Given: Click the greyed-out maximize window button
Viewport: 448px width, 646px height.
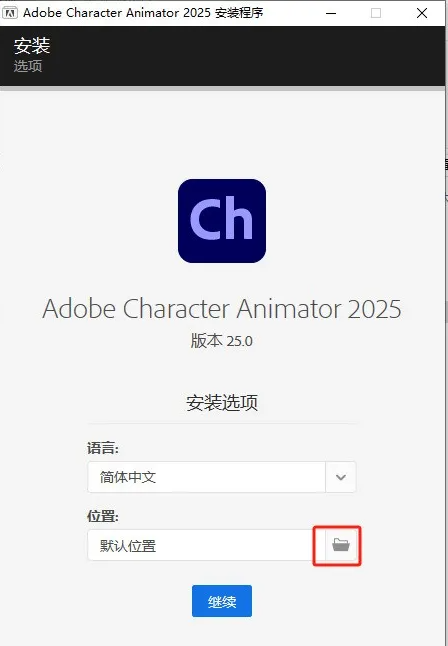Looking at the screenshot, I should [376, 13].
